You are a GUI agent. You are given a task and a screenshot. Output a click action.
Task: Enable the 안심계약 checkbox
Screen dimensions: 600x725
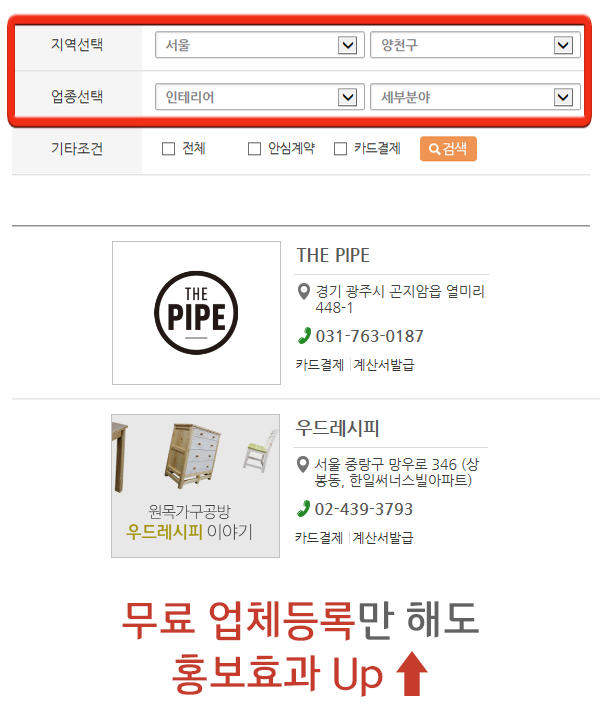(254, 149)
